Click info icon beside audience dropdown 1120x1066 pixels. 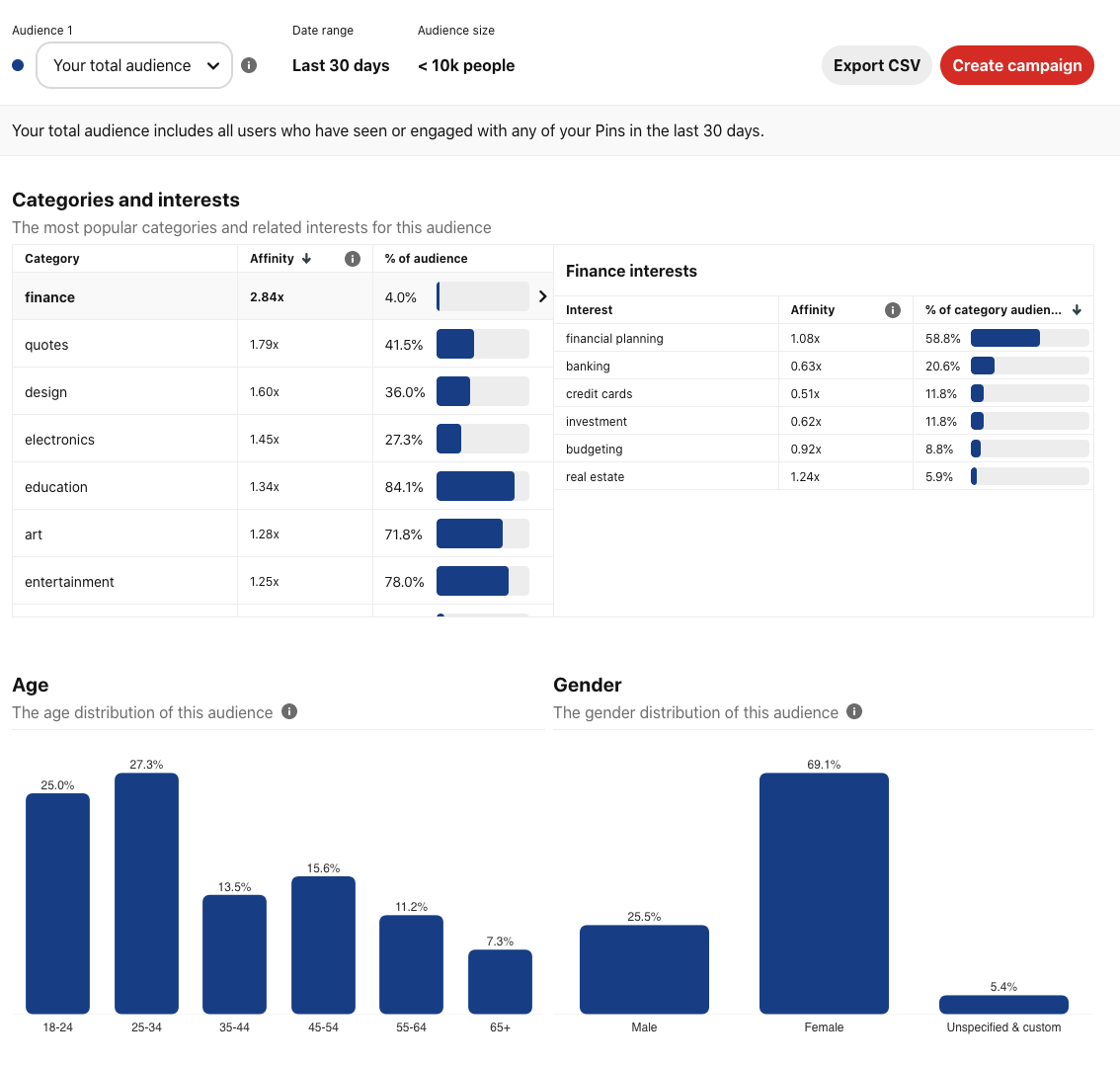249,65
